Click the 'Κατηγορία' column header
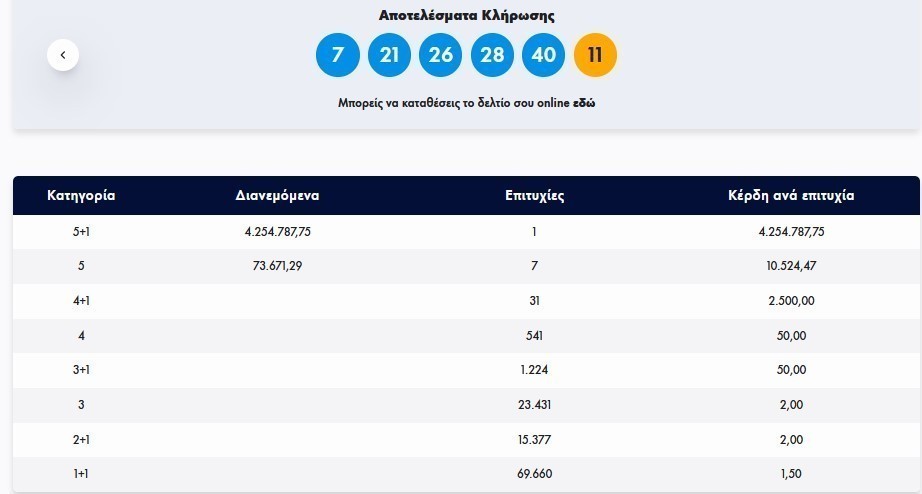Viewport: 922px width, 494px height. 81,196
